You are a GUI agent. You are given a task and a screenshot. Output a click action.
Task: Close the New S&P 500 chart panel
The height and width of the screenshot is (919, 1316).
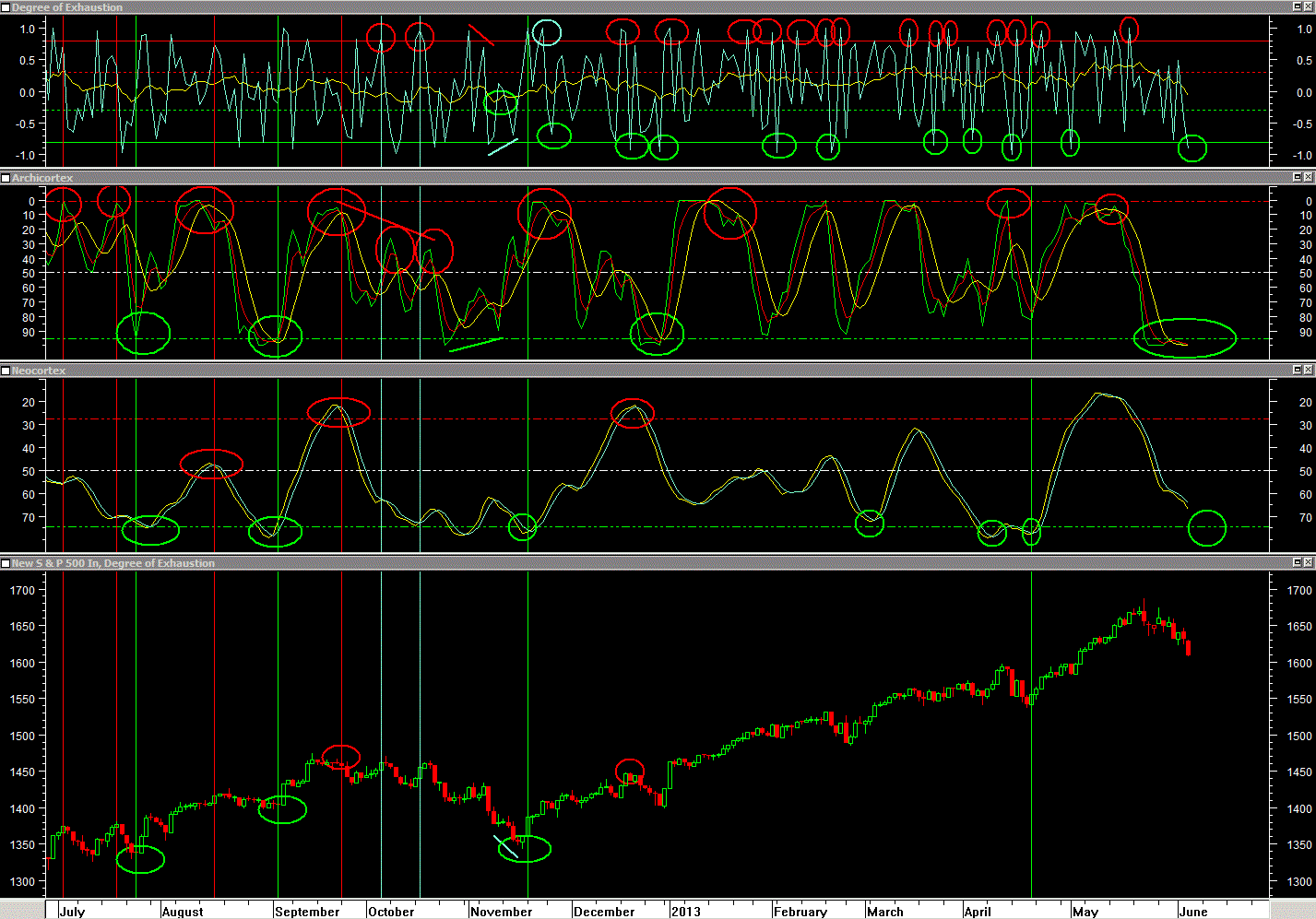coord(1309,563)
